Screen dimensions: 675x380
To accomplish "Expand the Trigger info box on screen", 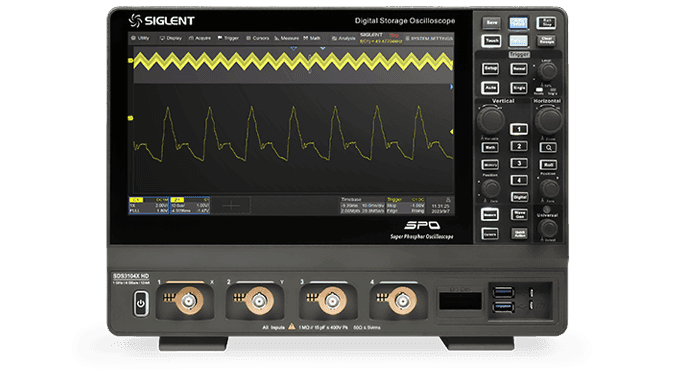I will point(406,206).
